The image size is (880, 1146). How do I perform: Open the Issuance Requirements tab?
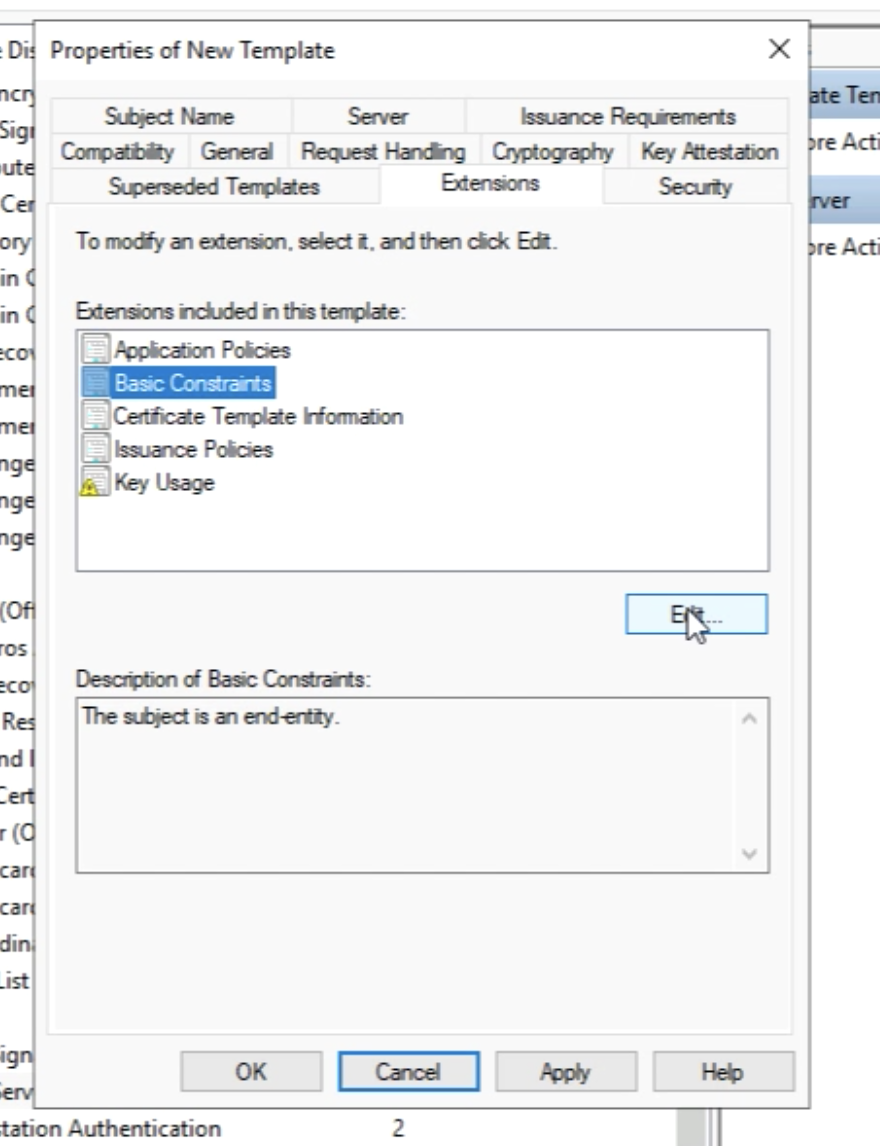click(x=627, y=117)
